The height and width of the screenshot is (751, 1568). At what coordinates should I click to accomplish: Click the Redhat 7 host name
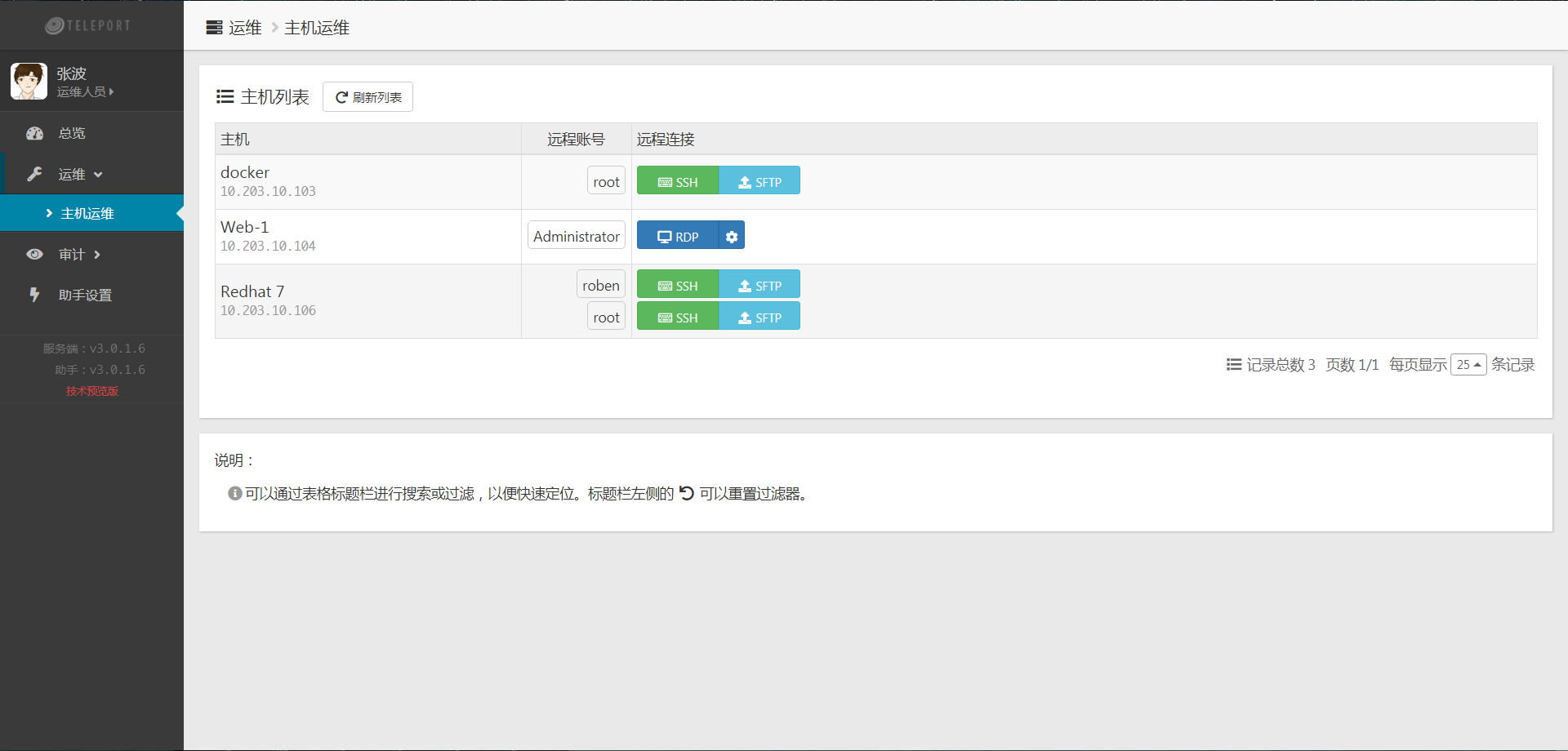[x=252, y=291]
